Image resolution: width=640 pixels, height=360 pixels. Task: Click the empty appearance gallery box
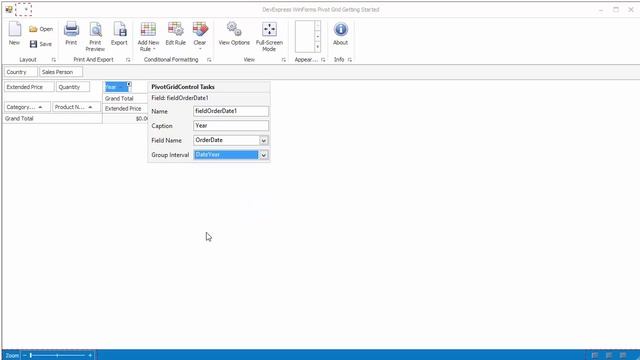pos(304,37)
